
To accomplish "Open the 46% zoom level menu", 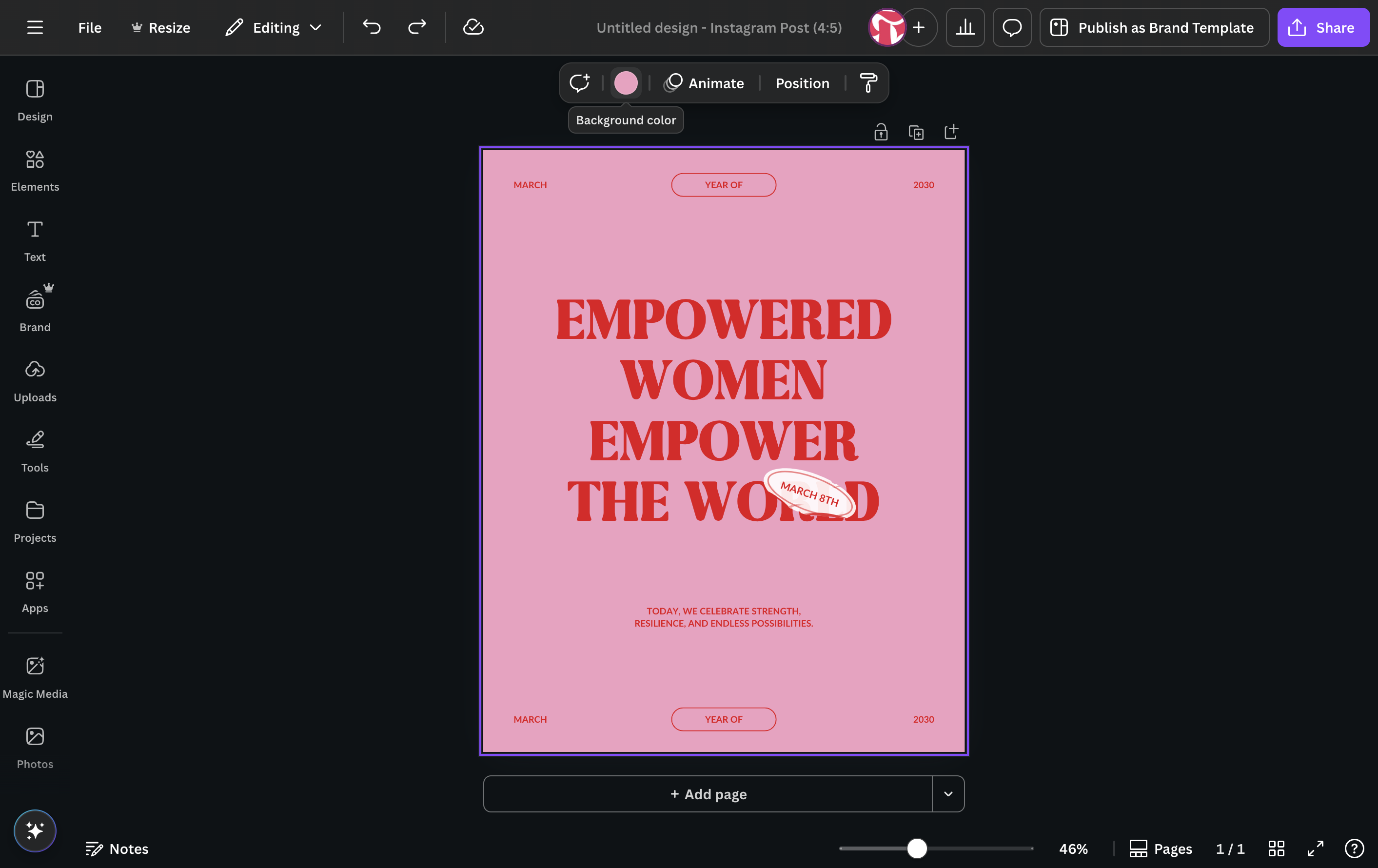I will (x=1073, y=848).
